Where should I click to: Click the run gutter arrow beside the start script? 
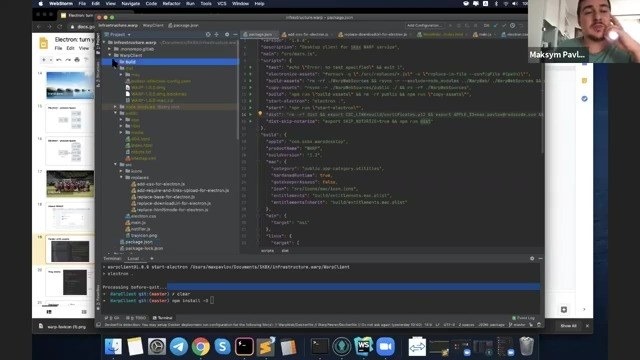pyautogui.click(x=250, y=107)
